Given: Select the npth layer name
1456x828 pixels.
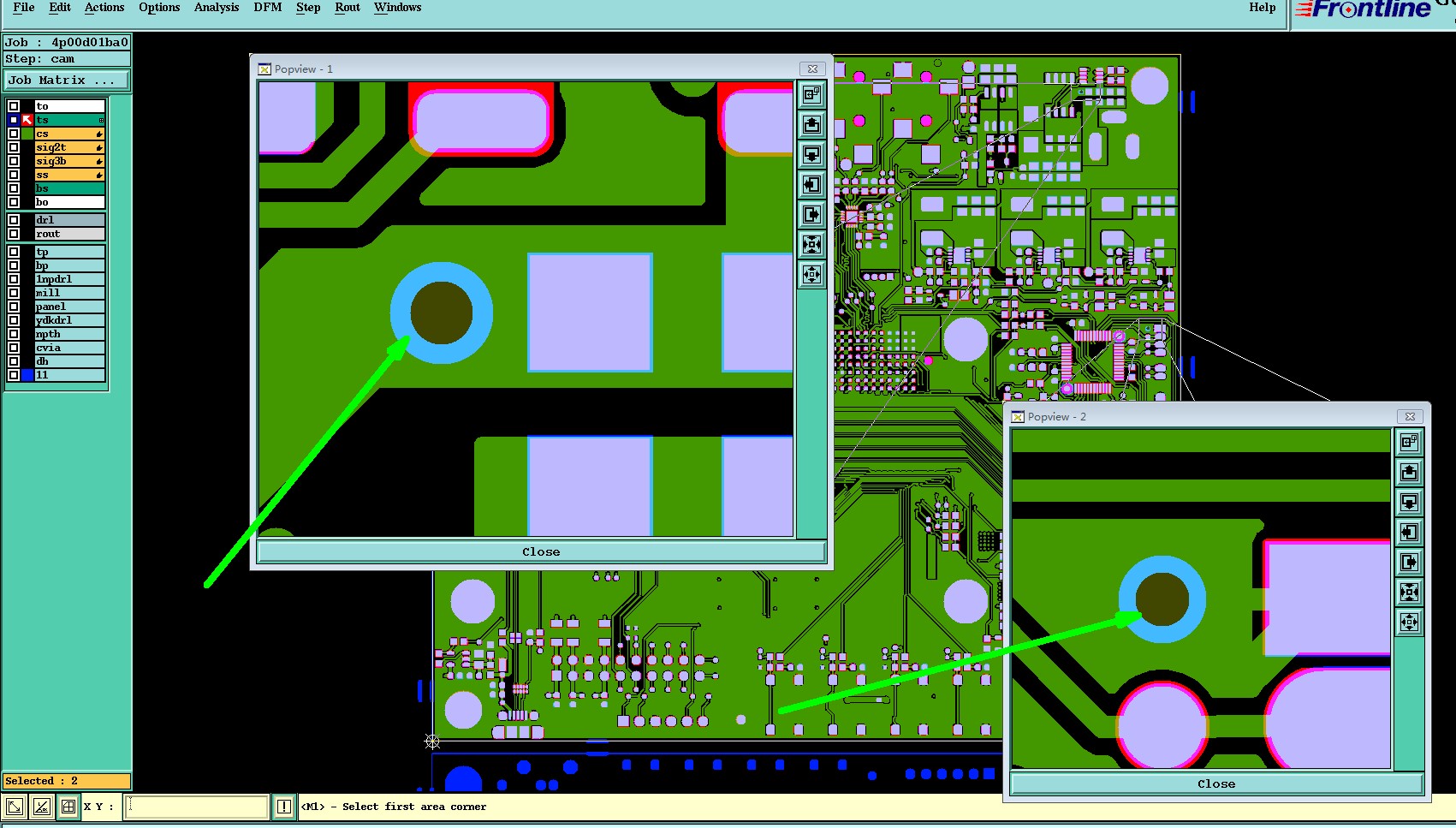Looking at the screenshot, I should pyautogui.click(x=69, y=334).
